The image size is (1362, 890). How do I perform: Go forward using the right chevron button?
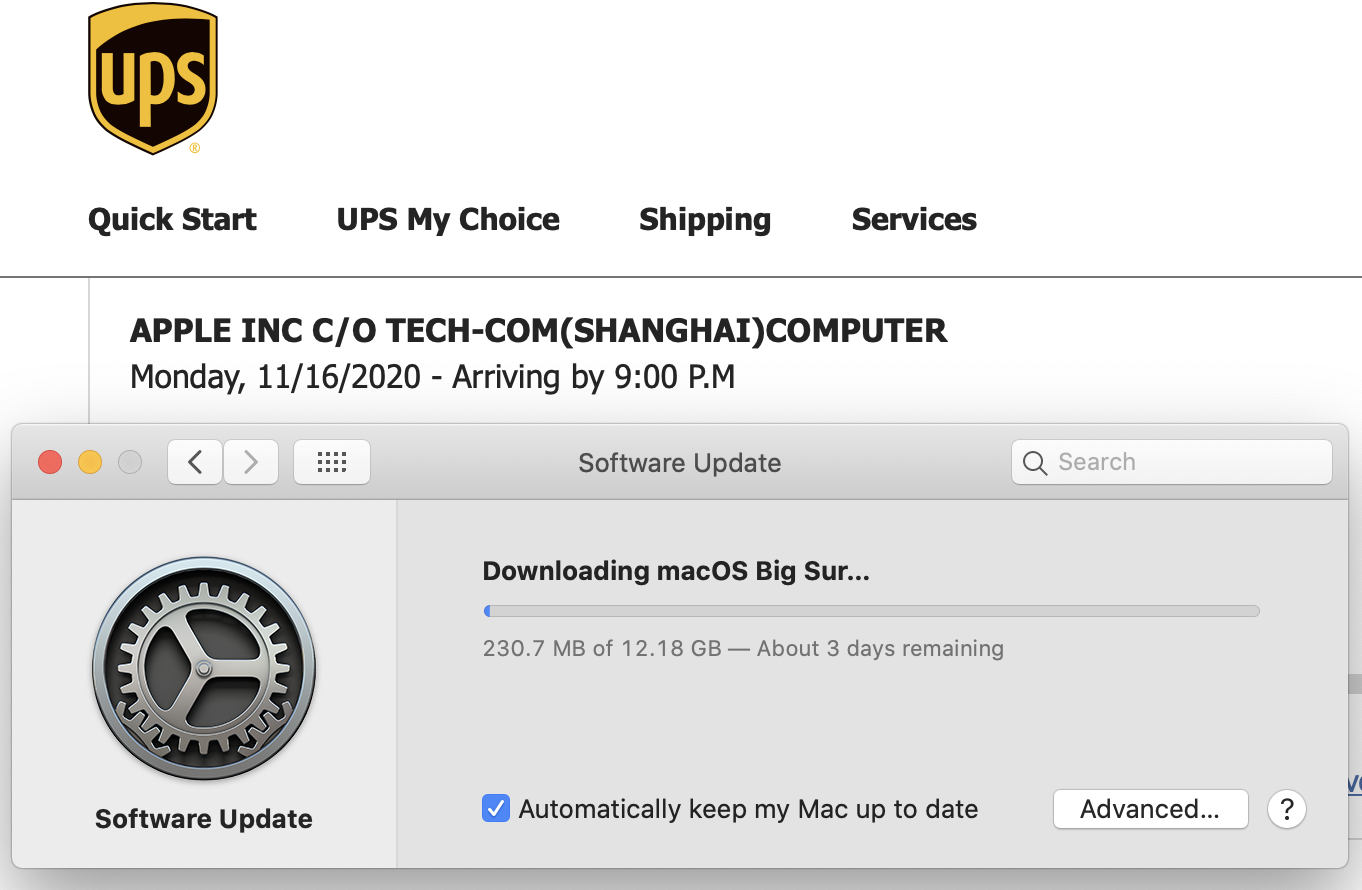click(250, 462)
